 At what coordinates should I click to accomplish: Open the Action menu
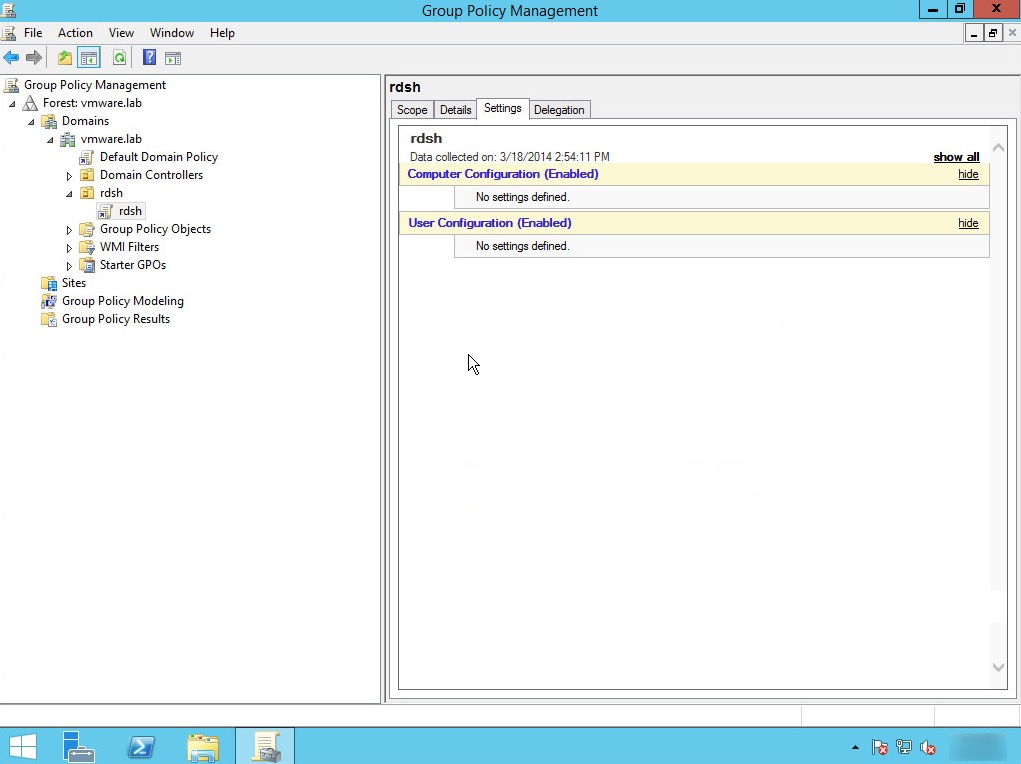tap(75, 32)
